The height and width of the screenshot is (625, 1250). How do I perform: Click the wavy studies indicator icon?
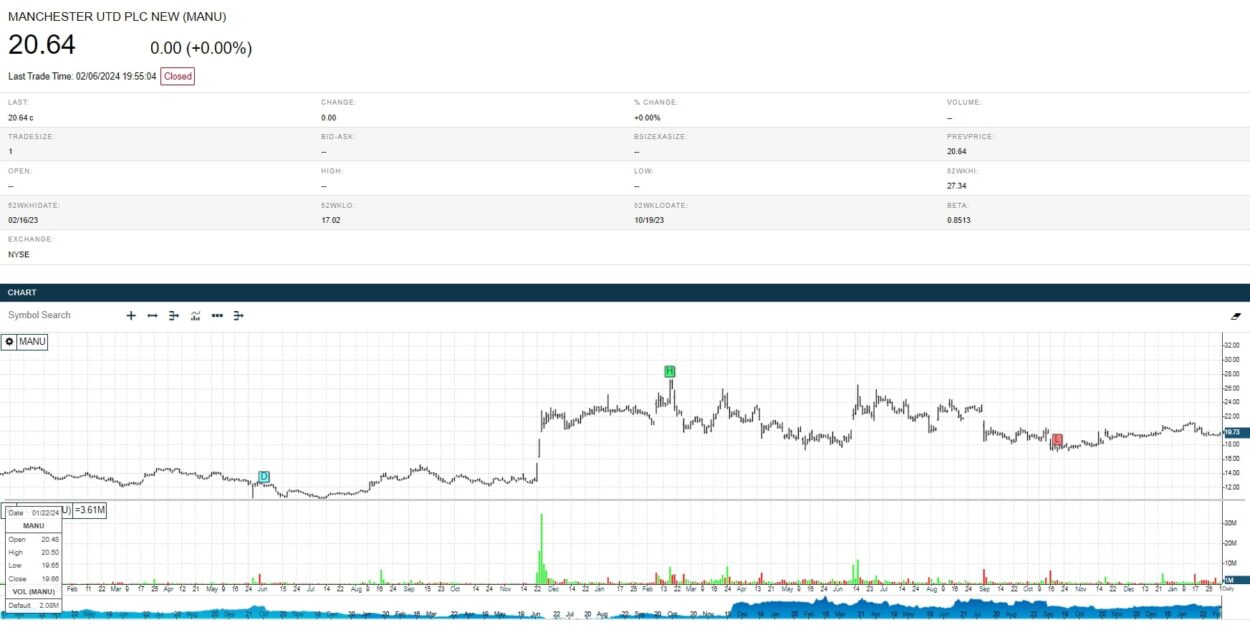(195, 315)
